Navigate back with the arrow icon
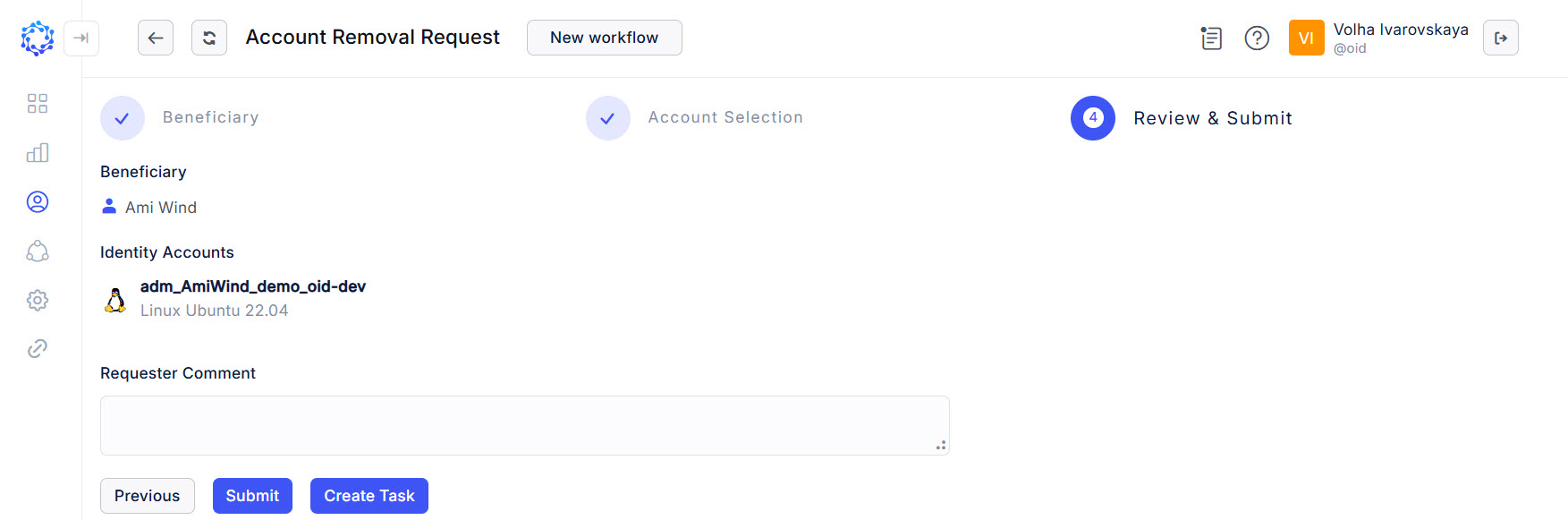This screenshot has height=520, width=1568. (155, 38)
